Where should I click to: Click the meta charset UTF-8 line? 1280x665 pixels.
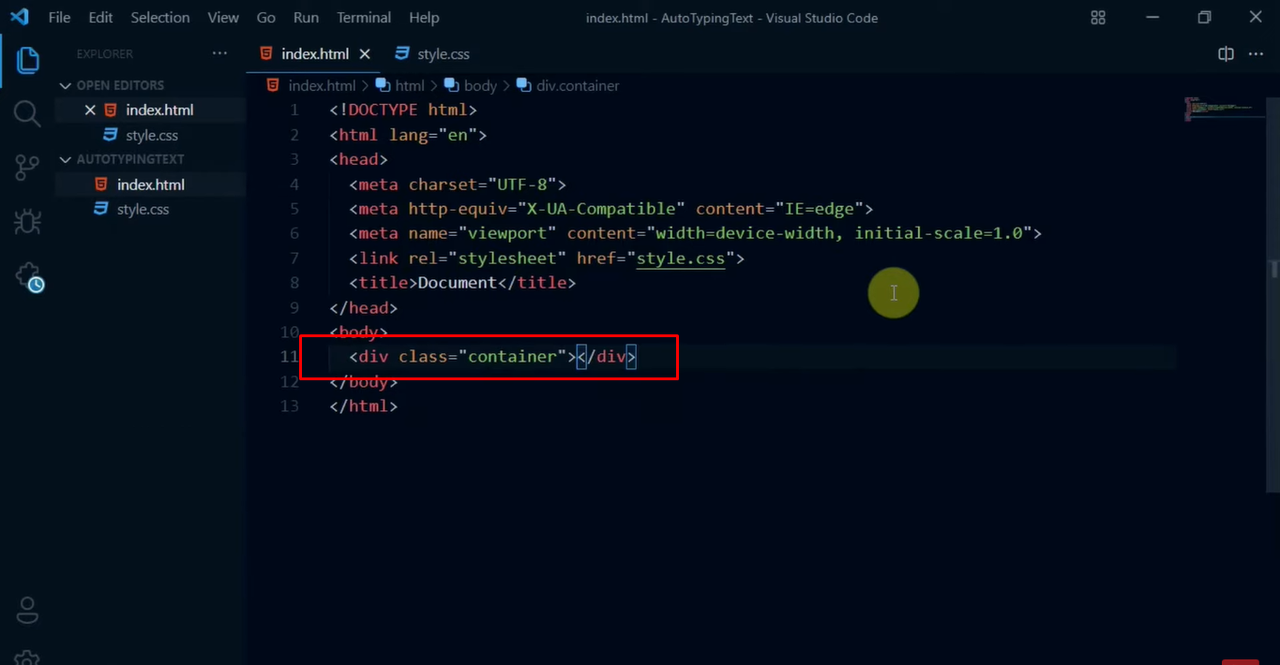[x=458, y=184]
